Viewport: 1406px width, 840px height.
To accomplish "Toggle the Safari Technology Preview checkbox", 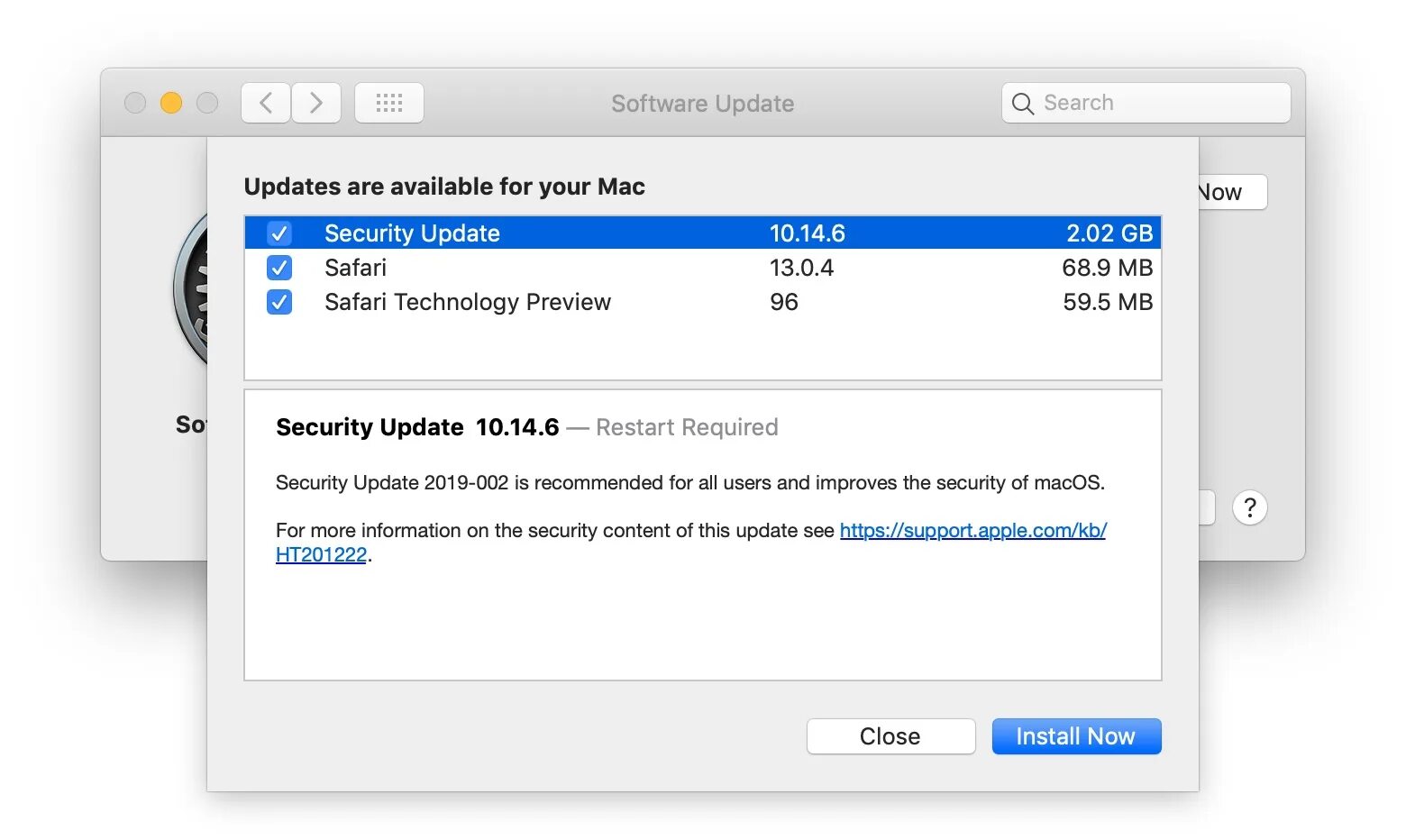I will point(279,302).
